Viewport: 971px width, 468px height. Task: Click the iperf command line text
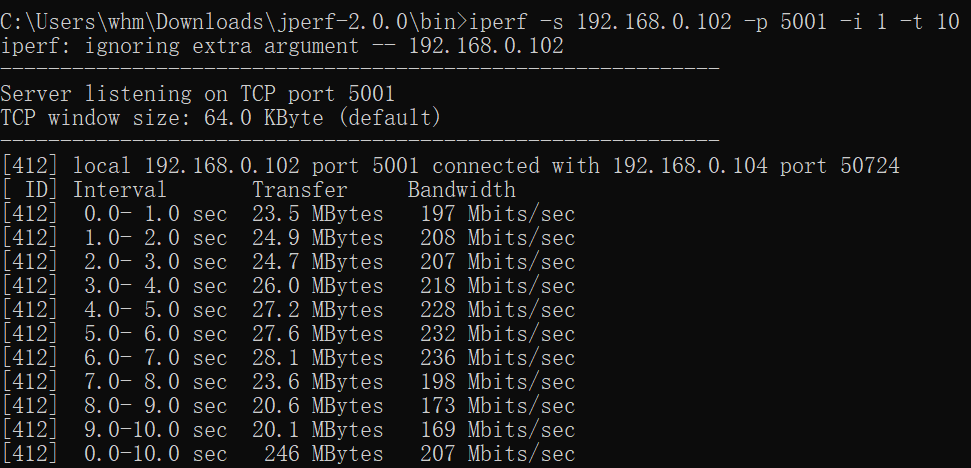(x=715, y=22)
